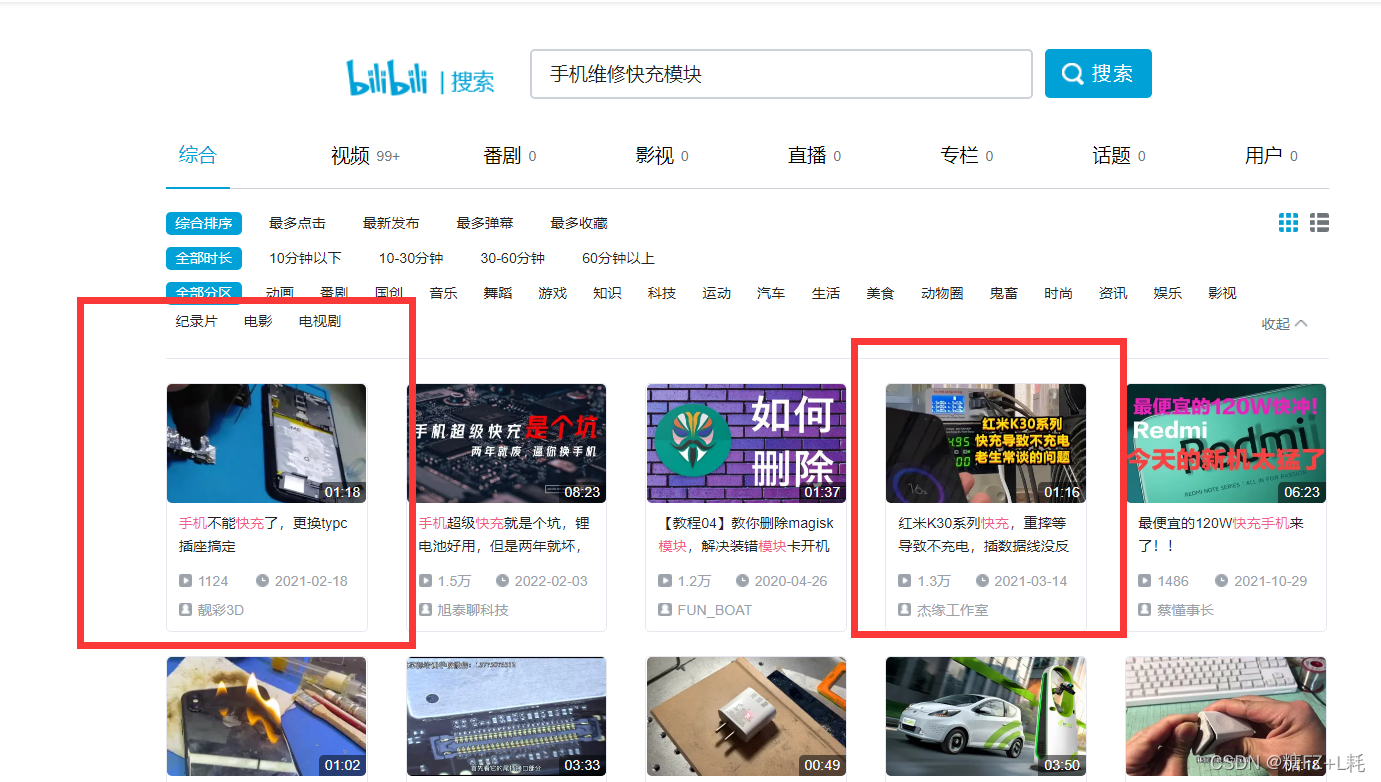
Task: Open 红米K30 video thumbnail 01:16
Action: [986, 443]
